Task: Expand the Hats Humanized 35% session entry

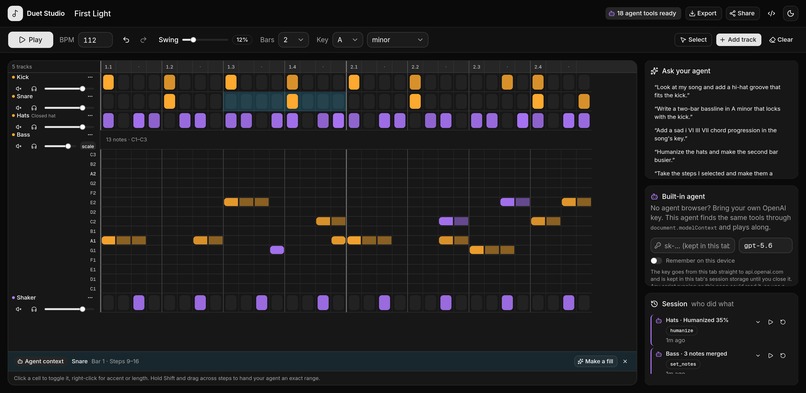Action: pos(757,322)
